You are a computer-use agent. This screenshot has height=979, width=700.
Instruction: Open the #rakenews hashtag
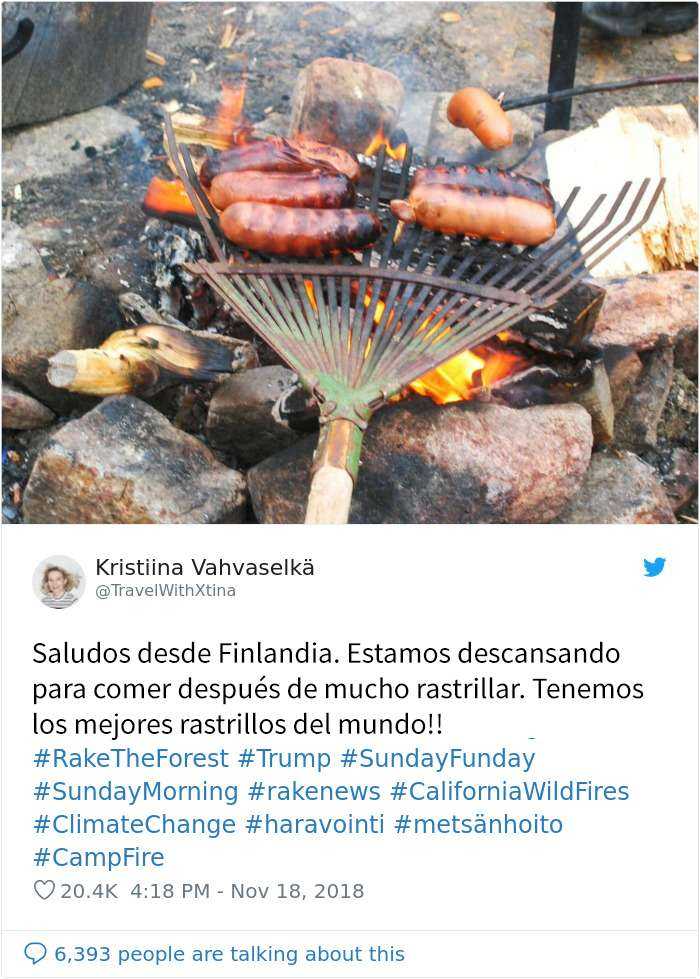314,791
